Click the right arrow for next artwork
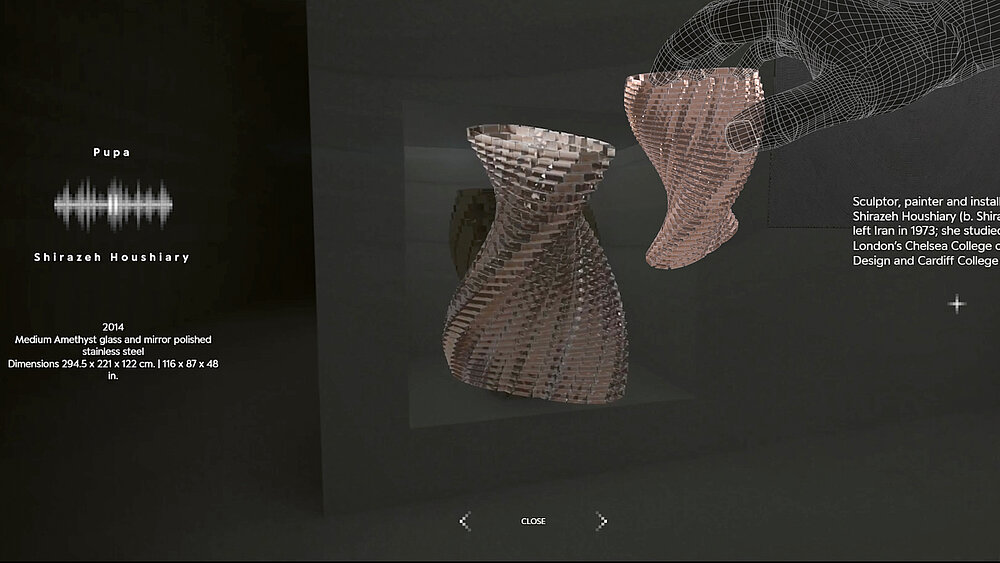The image size is (1000, 563). tap(601, 521)
